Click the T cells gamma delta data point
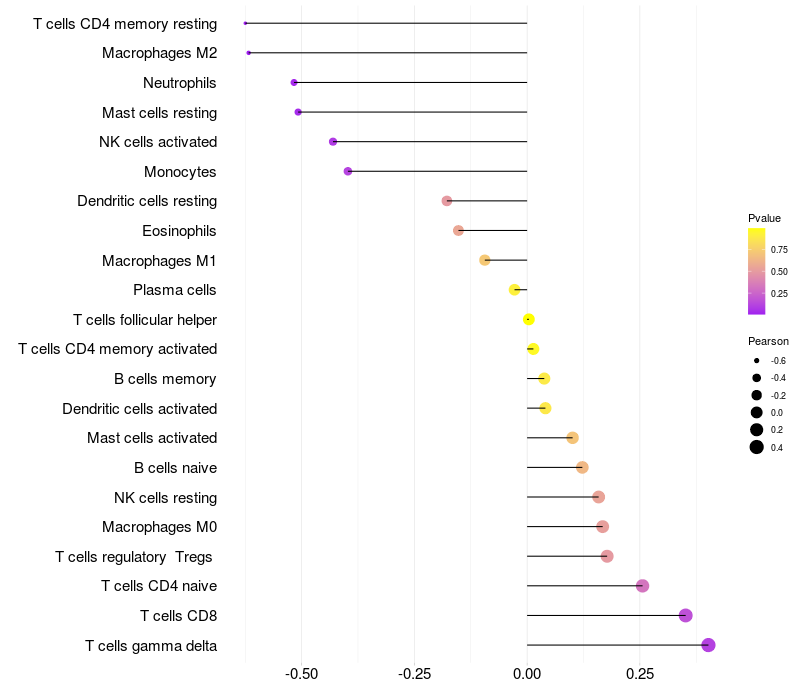This screenshot has height=700, width=800. [708, 645]
